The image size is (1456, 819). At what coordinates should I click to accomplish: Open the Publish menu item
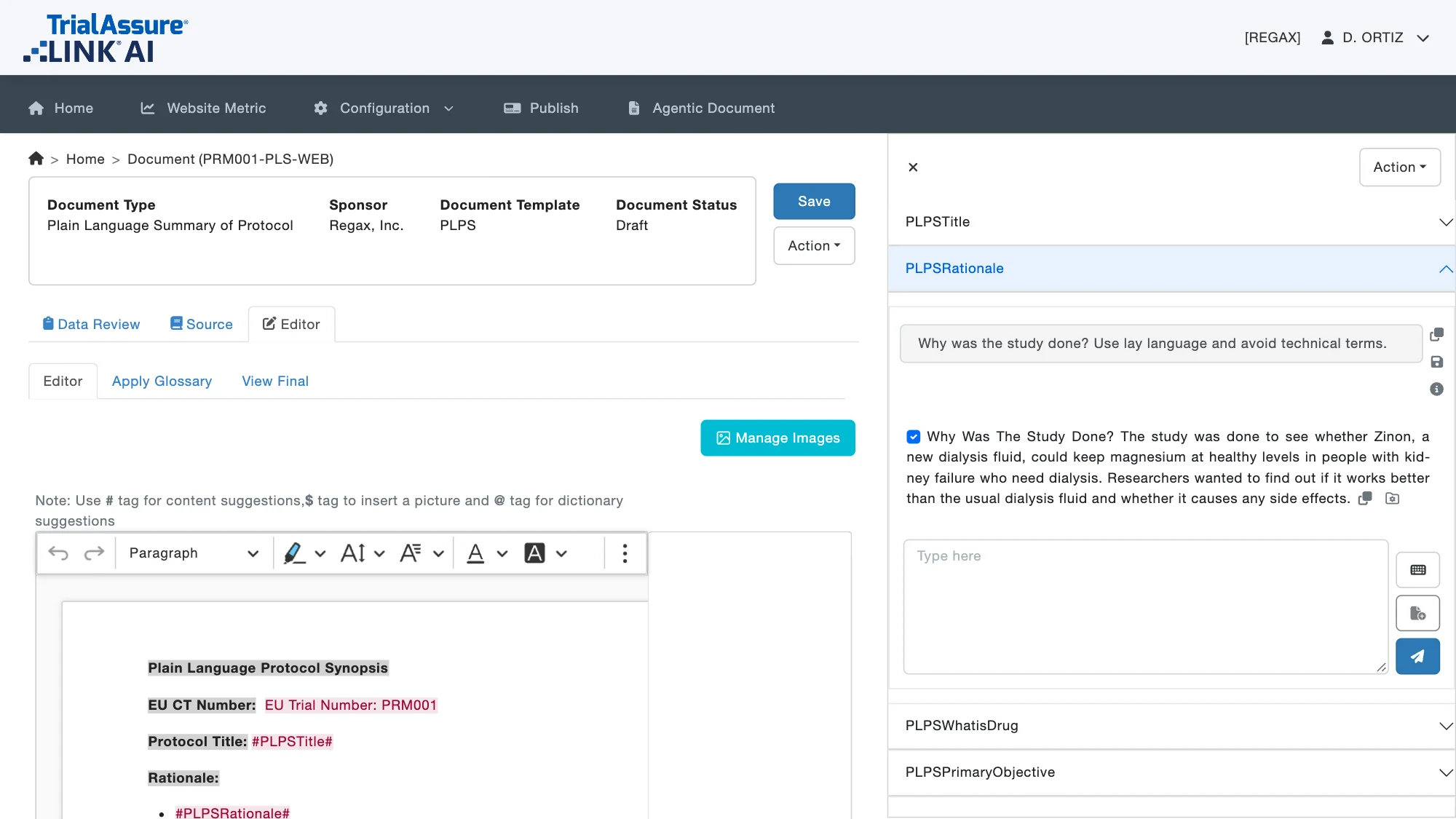coord(541,108)
